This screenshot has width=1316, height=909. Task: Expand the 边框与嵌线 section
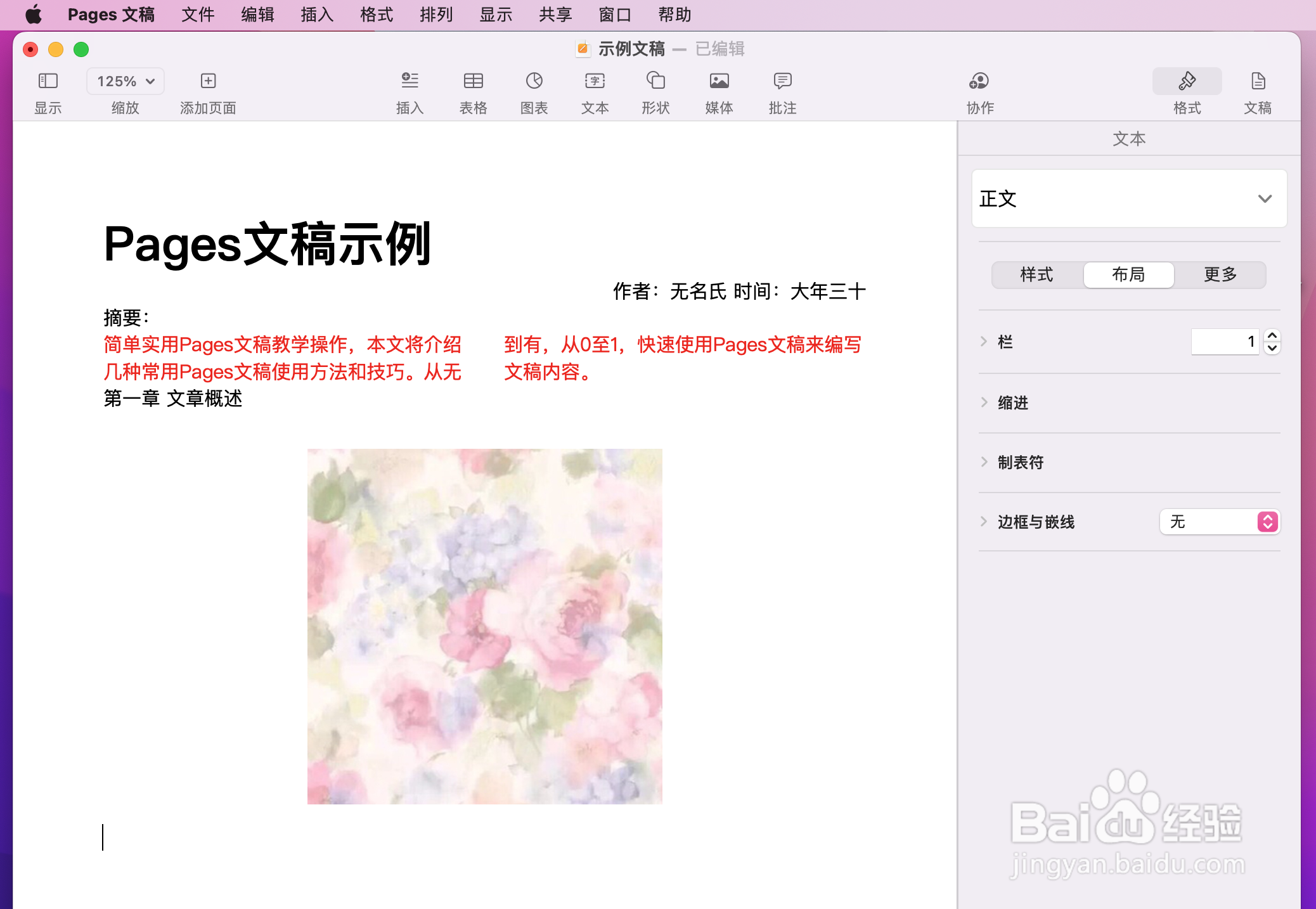pos(984,522)
